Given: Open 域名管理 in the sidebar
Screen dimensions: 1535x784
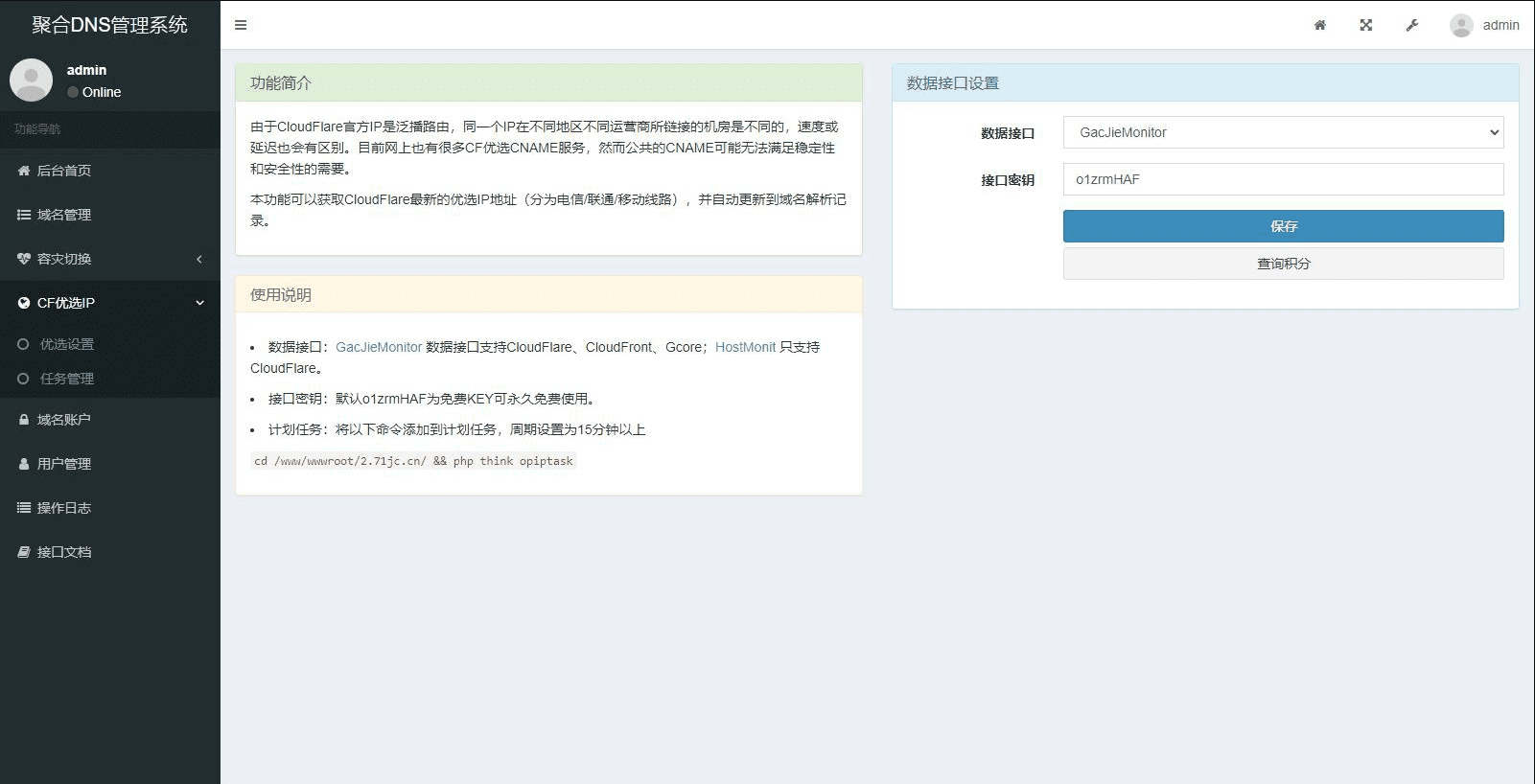Looking at the screenshot, I should coord(64,215).
